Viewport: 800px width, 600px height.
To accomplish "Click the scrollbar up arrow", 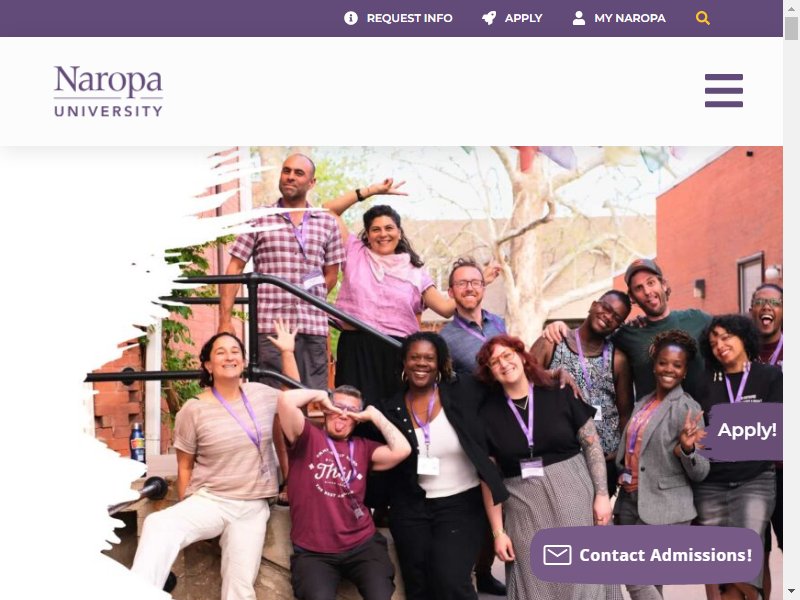I will pyautogui.click(x=791, y=7).
